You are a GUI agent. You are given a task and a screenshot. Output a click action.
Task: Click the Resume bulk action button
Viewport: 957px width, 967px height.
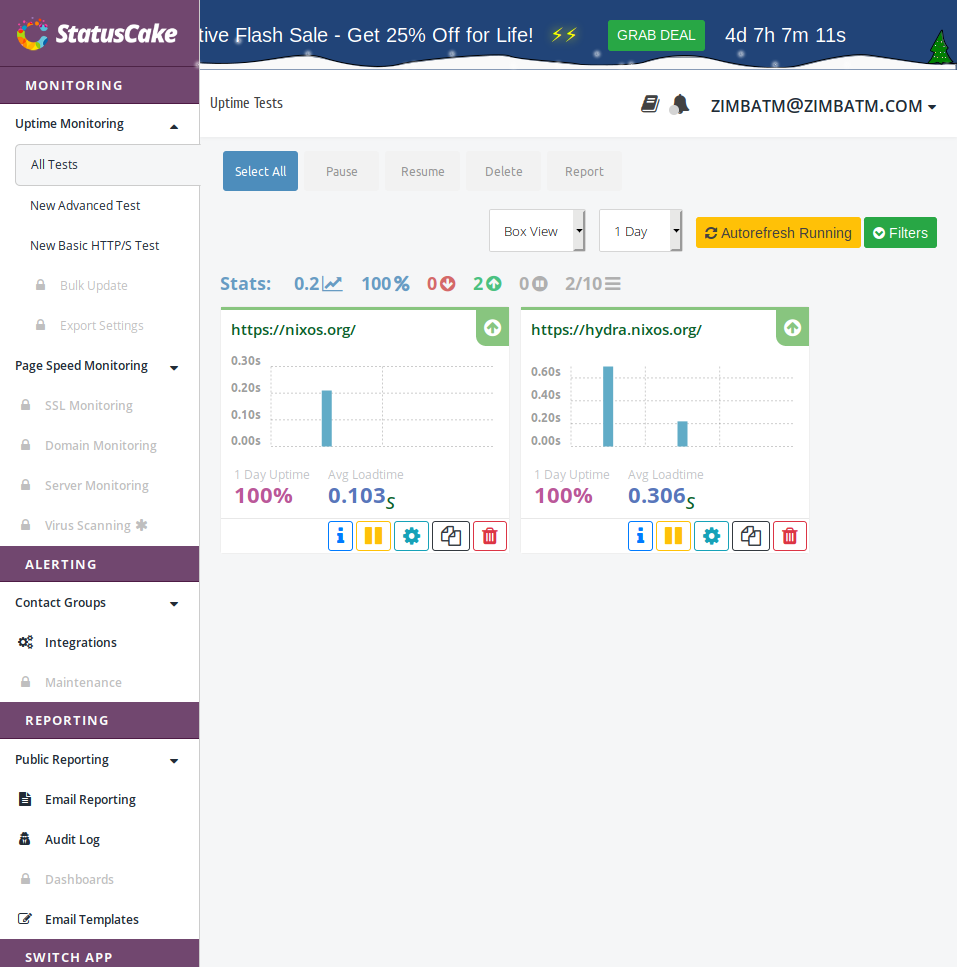(x=422, y=171)
